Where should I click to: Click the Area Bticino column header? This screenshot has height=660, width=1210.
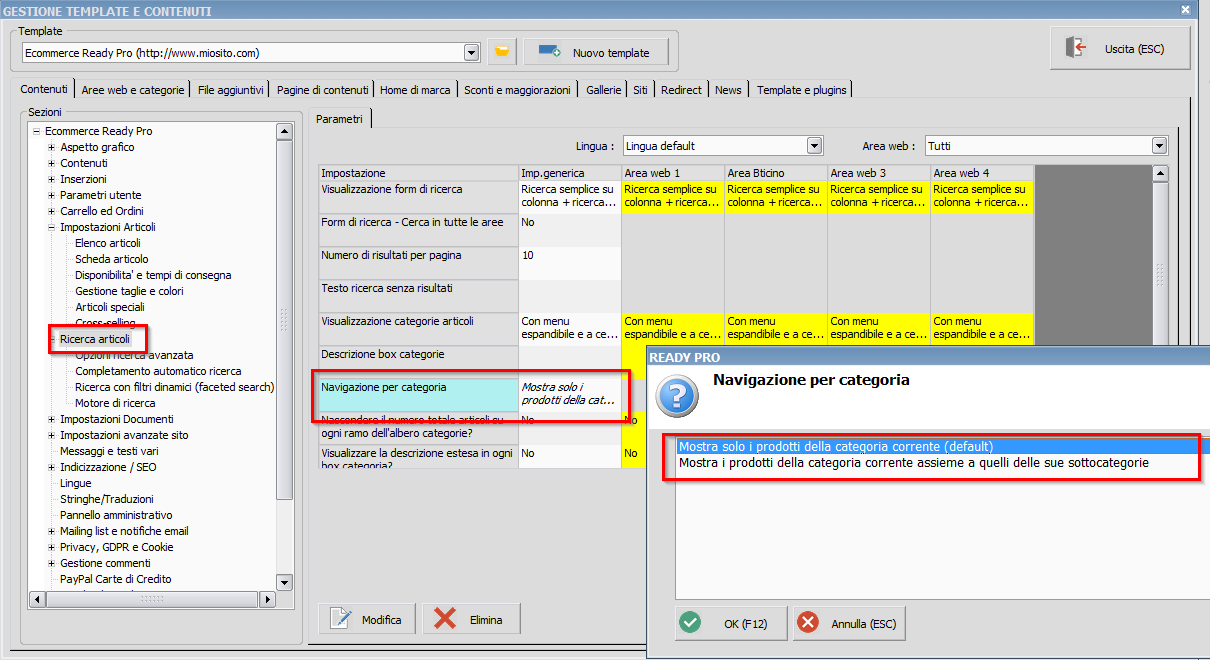click(x=775, y=173)
